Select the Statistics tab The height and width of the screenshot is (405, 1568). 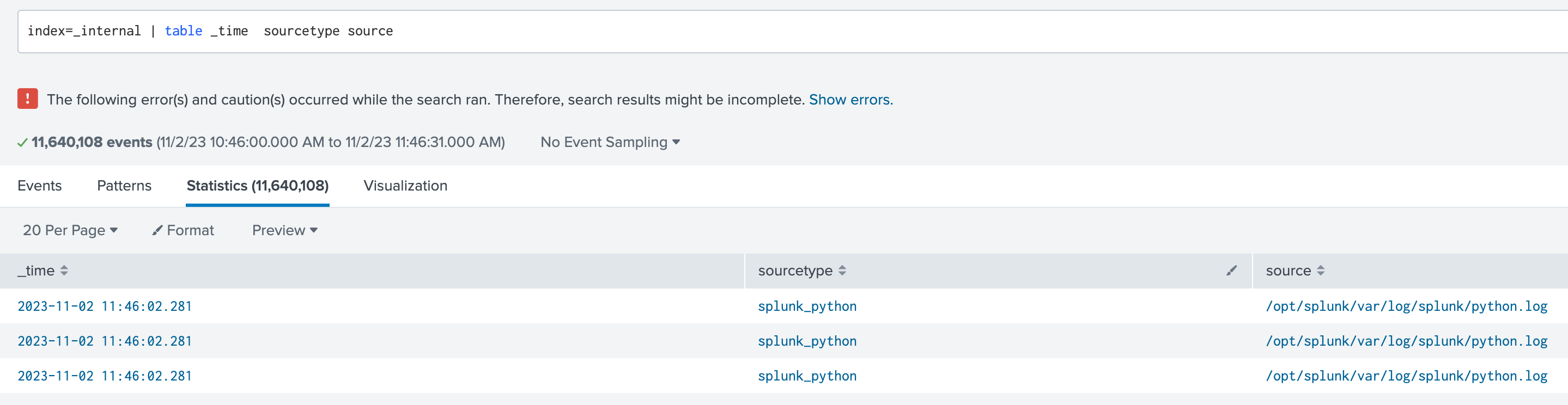point(258,186)
